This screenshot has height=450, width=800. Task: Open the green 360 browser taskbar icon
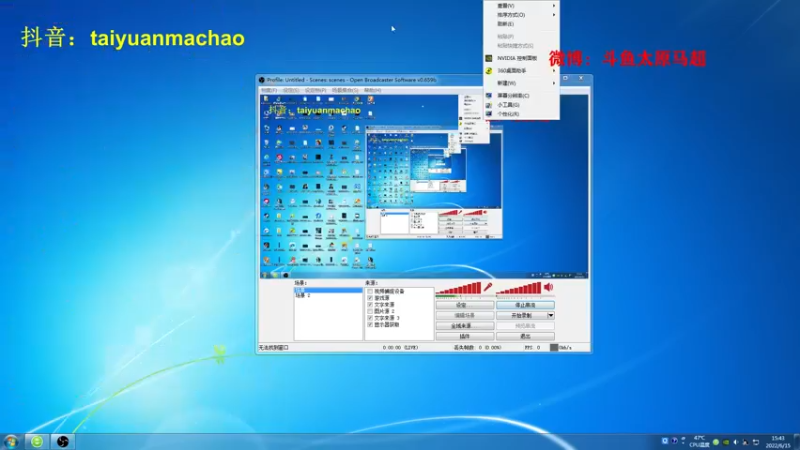[37, 441]
